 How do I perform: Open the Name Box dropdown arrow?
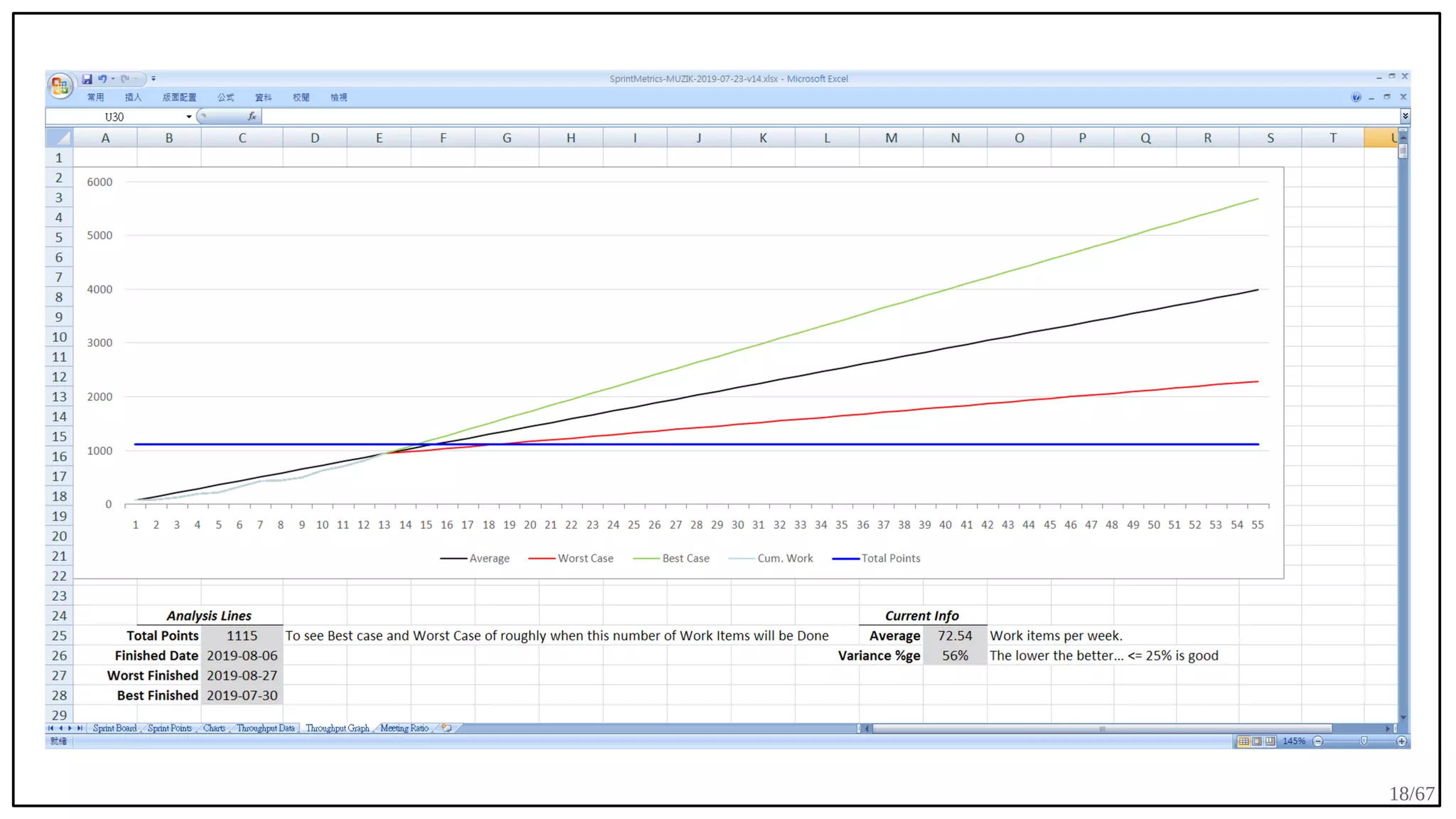click(x=189, y=117)
